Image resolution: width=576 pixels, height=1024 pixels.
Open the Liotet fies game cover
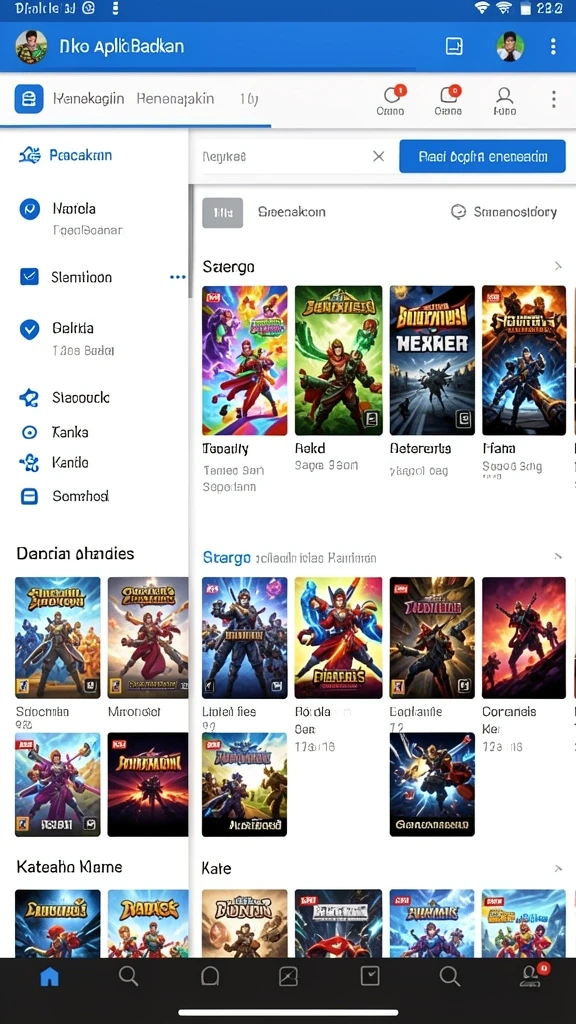tap(245, 638)
